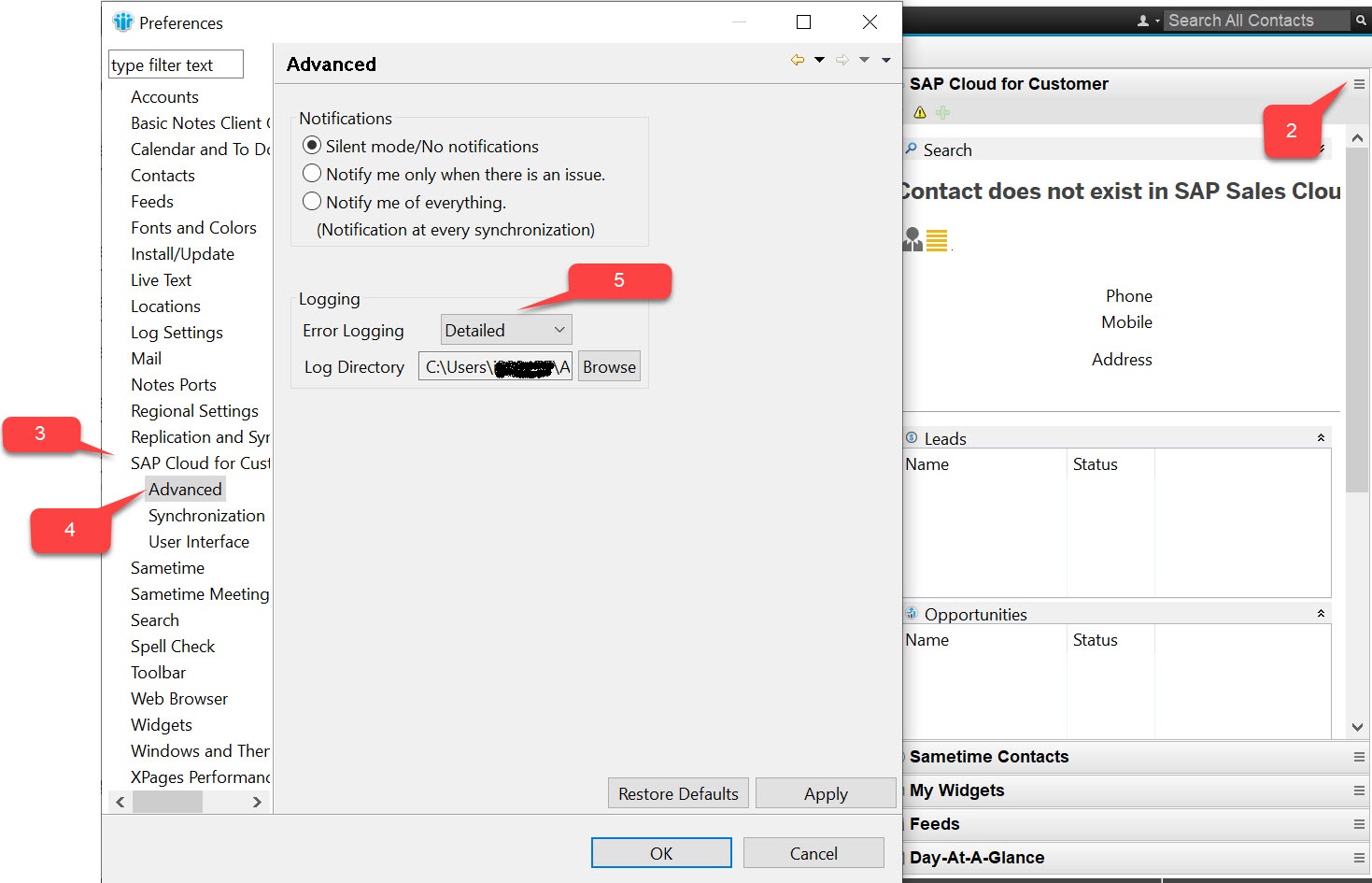Click the search magnifier in Search All Contacts

point(1361,21)
